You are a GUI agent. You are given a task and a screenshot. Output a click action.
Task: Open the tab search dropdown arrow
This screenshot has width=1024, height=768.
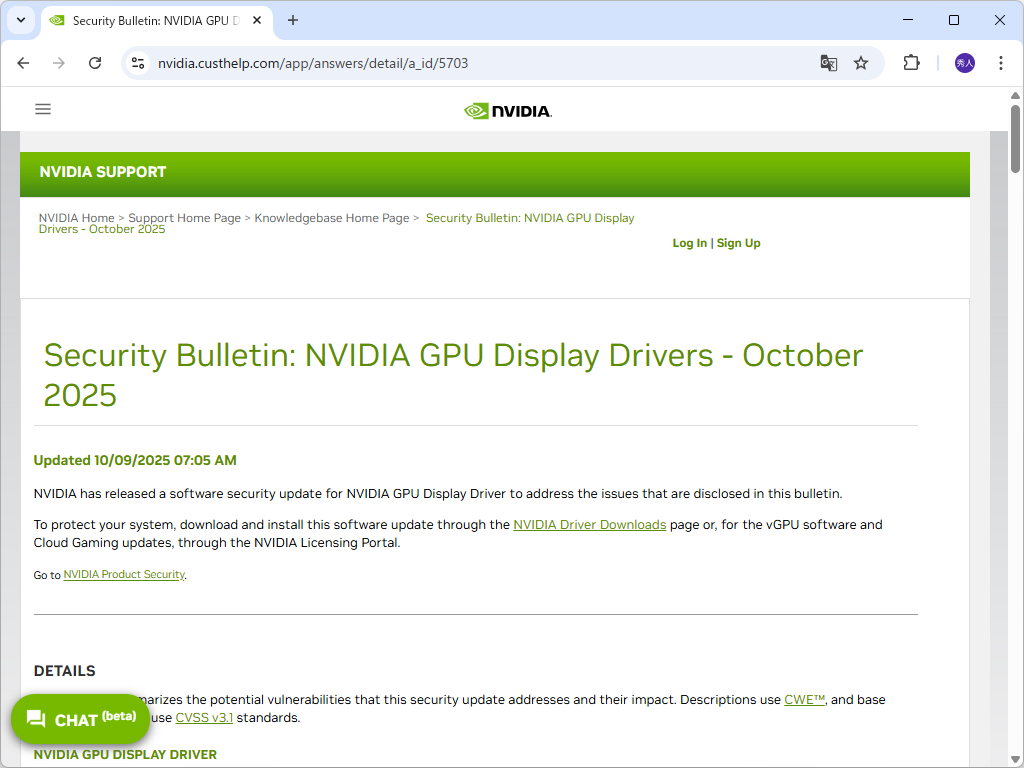(x=21, y=20)
